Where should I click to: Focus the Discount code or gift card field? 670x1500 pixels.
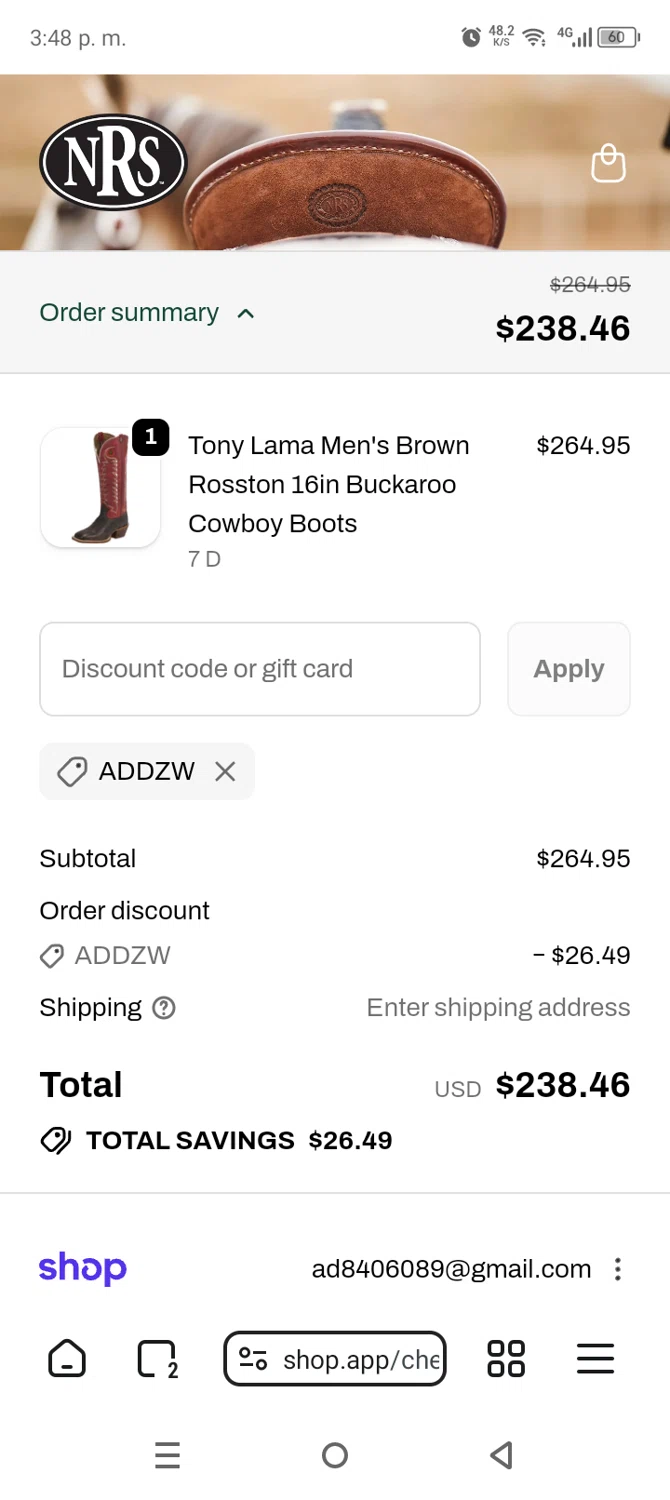[260, 669]
